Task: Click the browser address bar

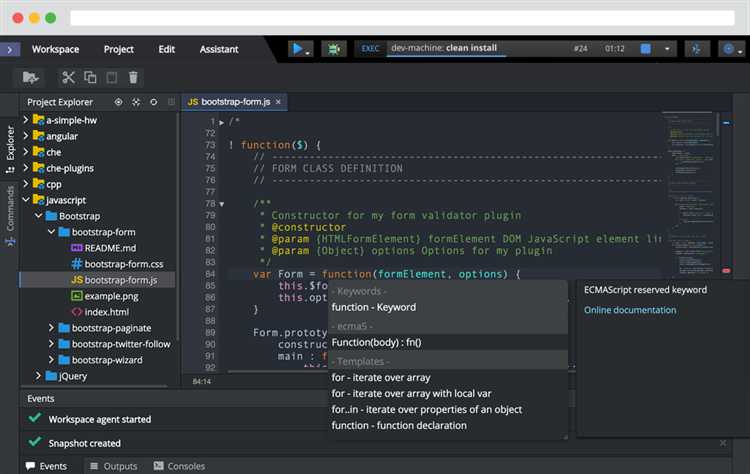Action: point(402,18)
